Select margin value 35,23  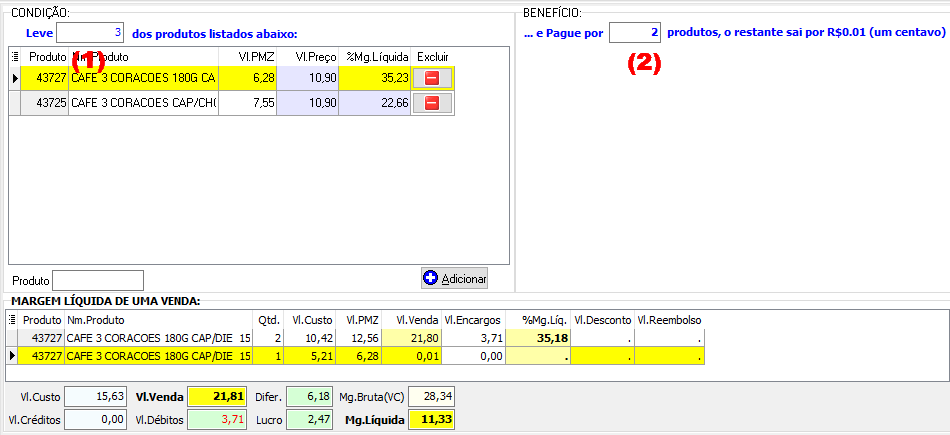pos(375,78)
